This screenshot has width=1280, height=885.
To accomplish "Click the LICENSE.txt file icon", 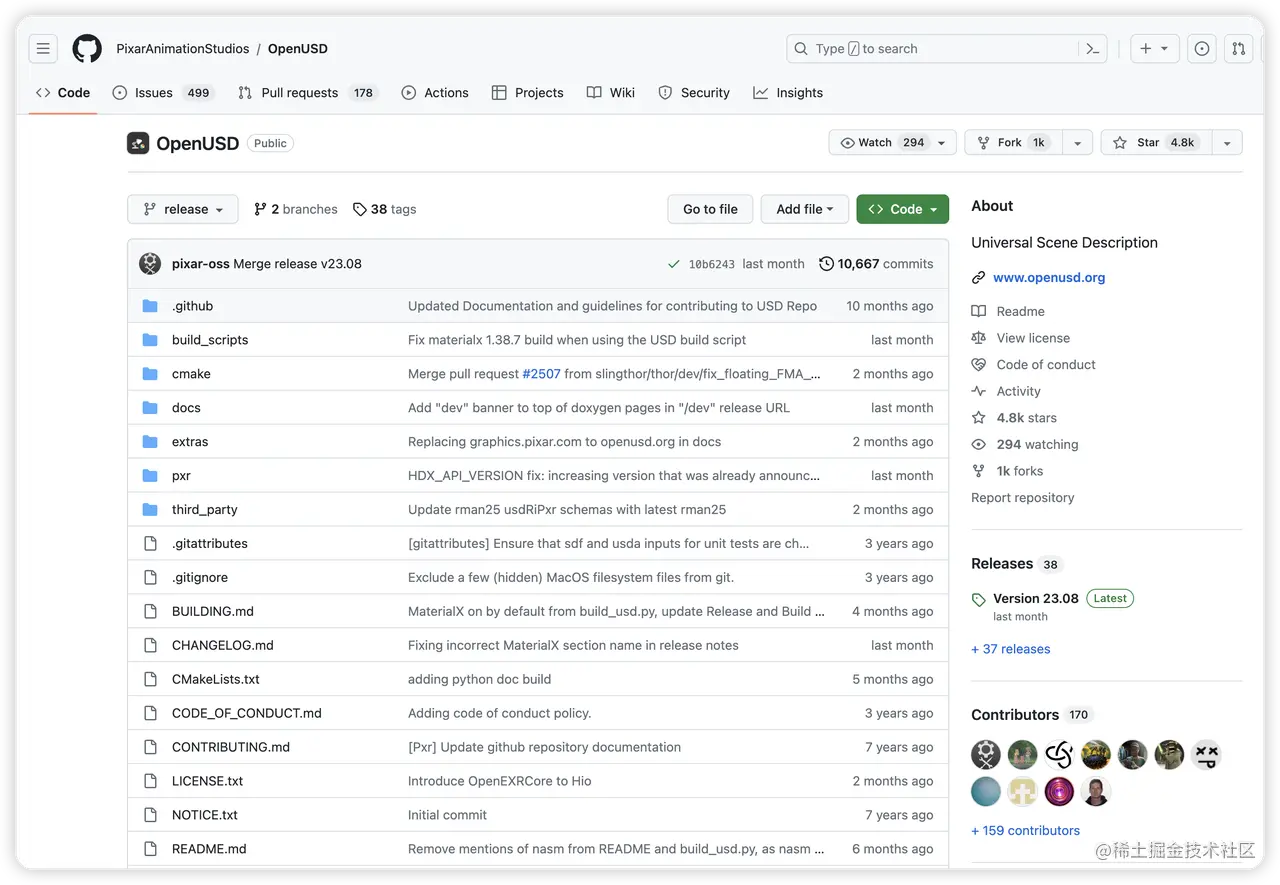I will (x=150, y=781).
